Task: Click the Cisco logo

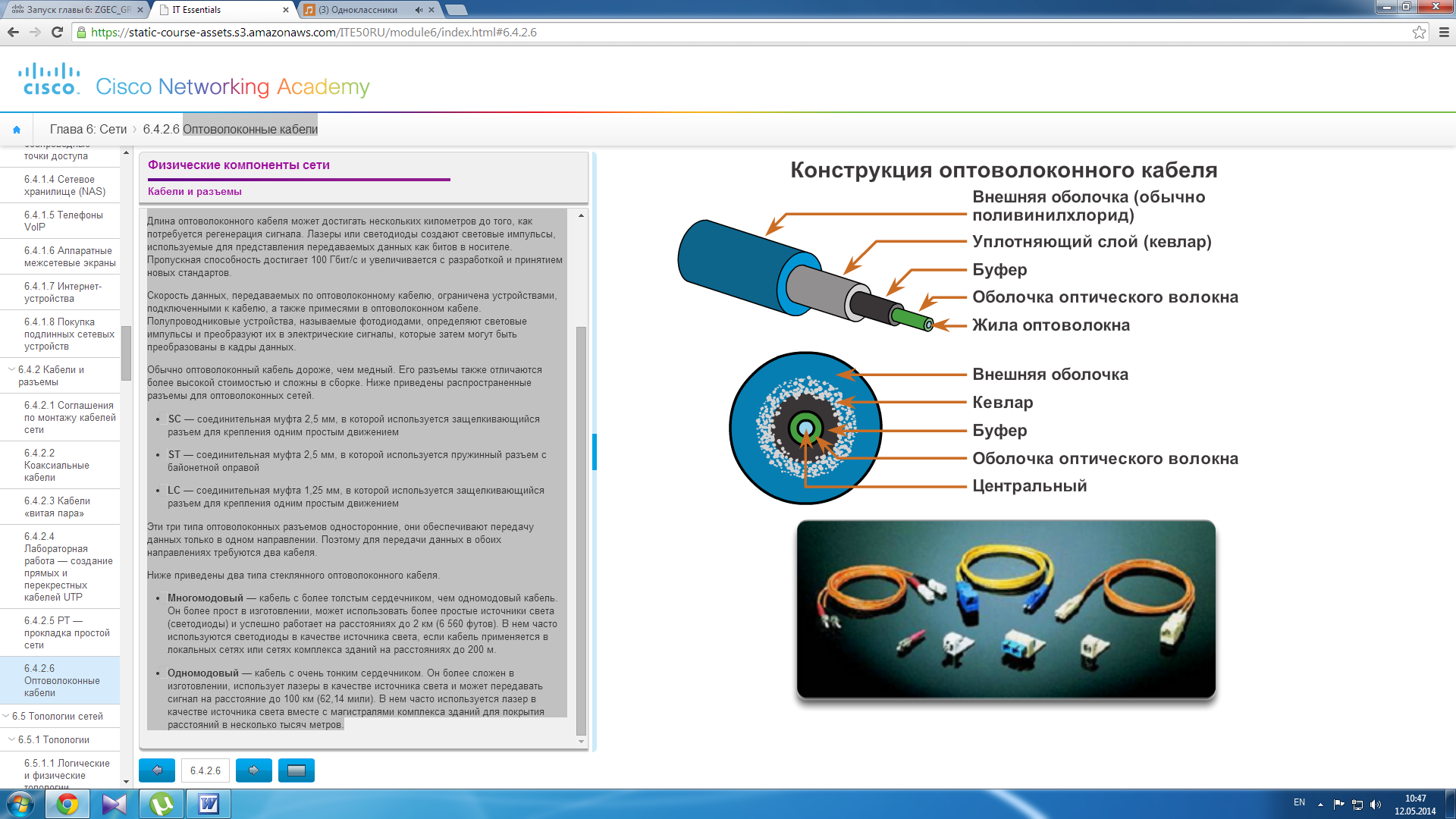Action: 49,79
